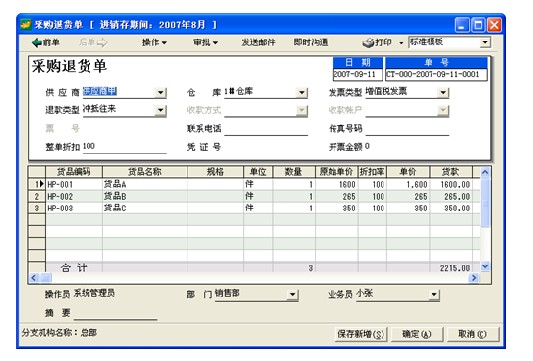Click 发送邮件 in the toolbar
This screenshot has width=533, height=361.
pyautogui.click(x=258, y=42)
